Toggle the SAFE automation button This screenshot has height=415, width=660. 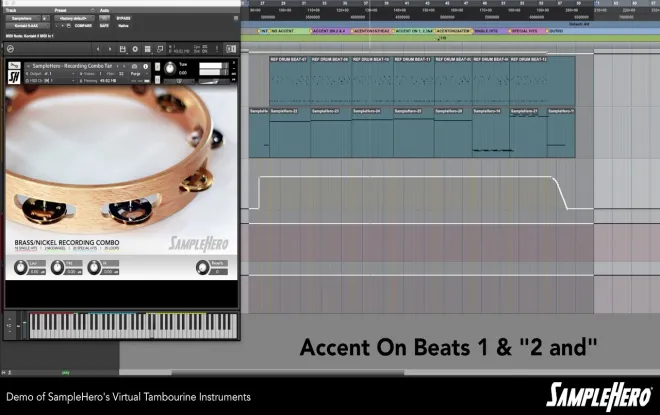click(x=104, y=26)
